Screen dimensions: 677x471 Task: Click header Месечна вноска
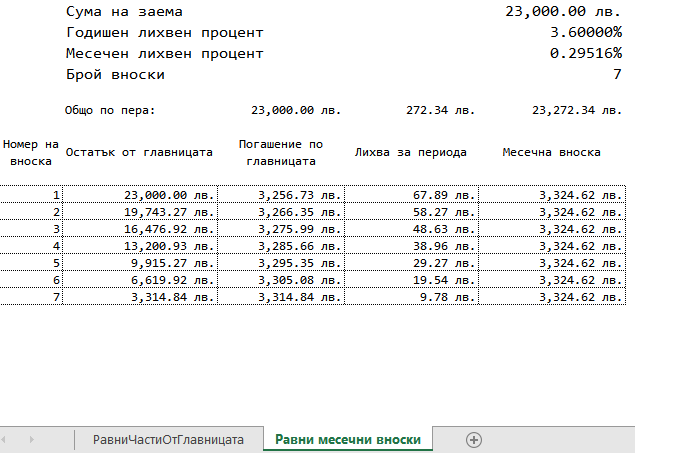tap(551, 152)
